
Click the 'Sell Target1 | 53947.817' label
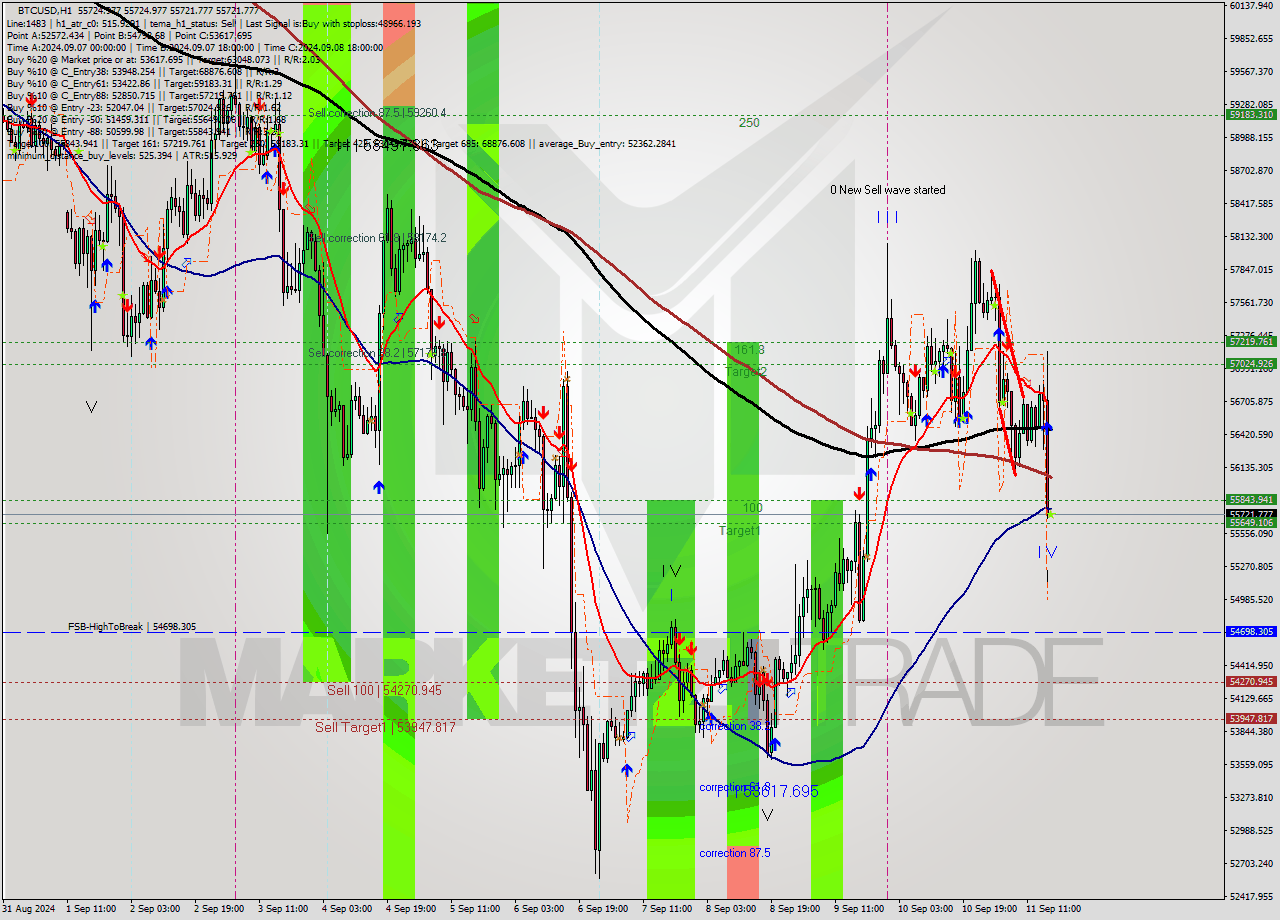tap(385, 727)
